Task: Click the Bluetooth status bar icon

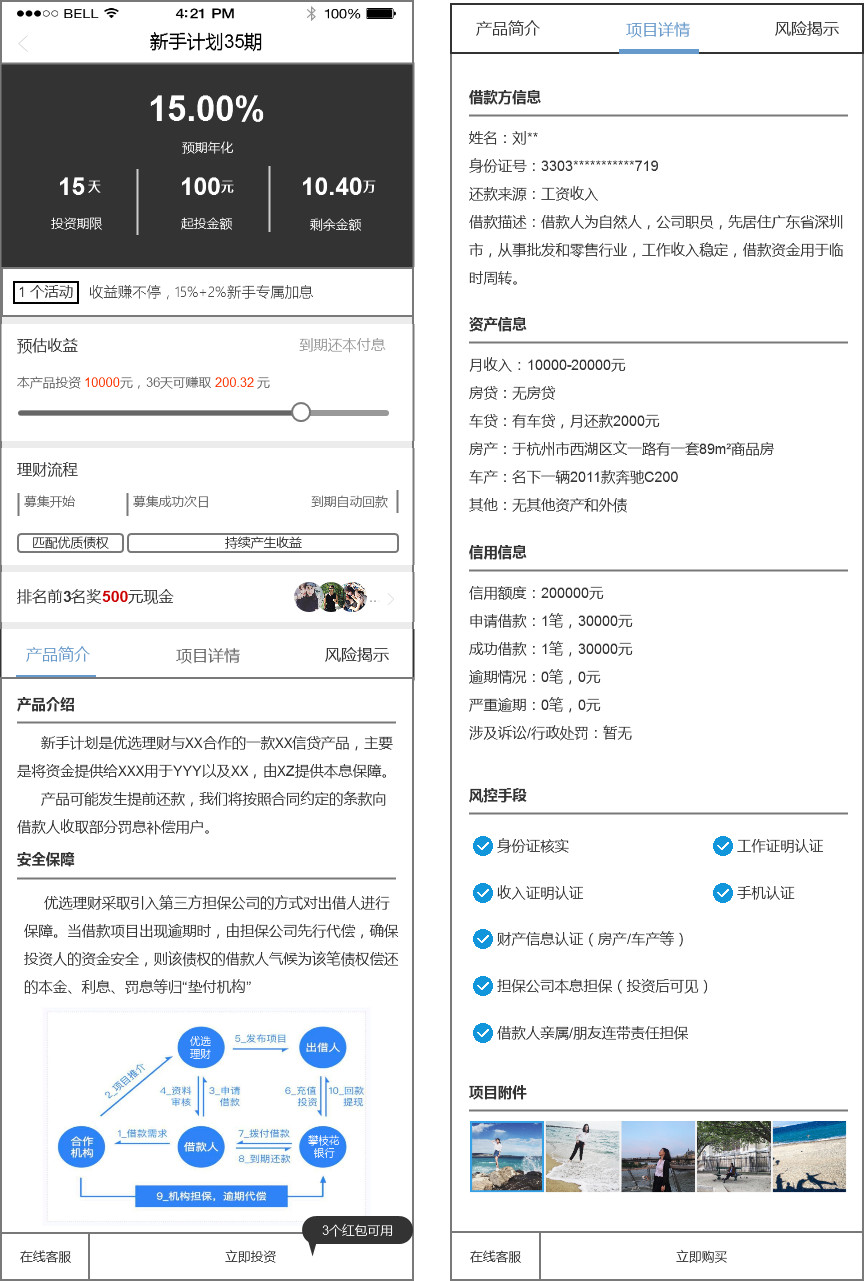Action: coord(311,13)
